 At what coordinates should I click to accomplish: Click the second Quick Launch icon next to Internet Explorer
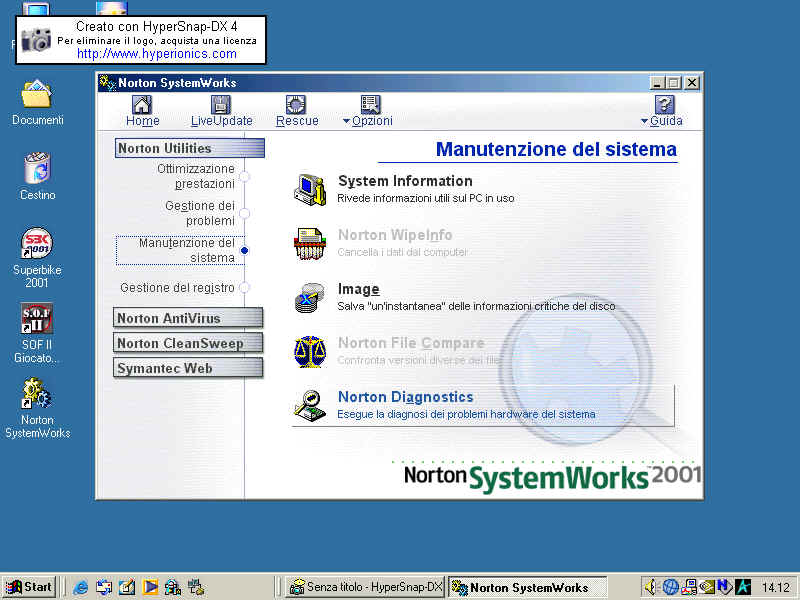[x=104, y=587]
